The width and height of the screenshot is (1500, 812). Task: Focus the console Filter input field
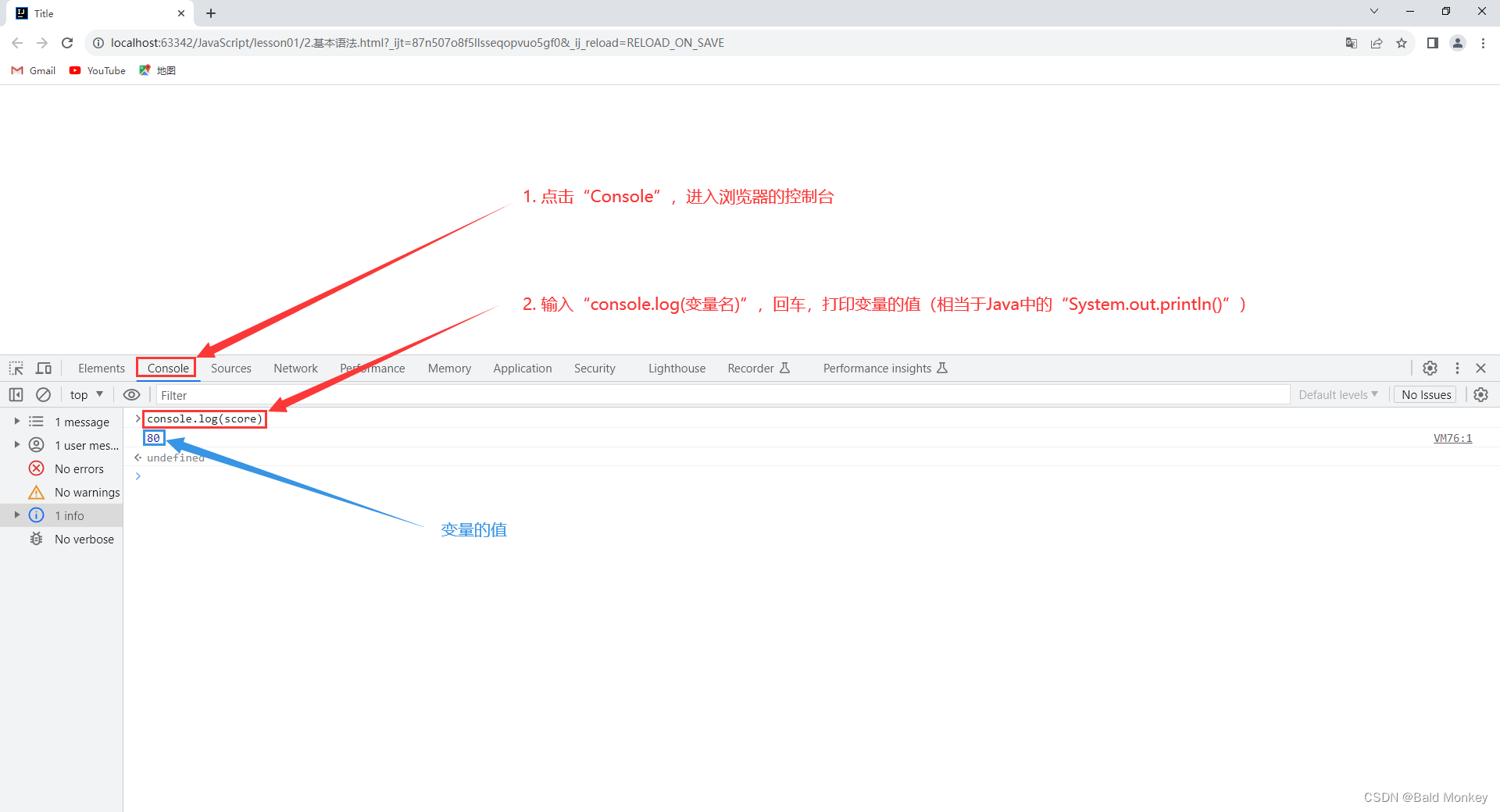[x=723, y=395]
